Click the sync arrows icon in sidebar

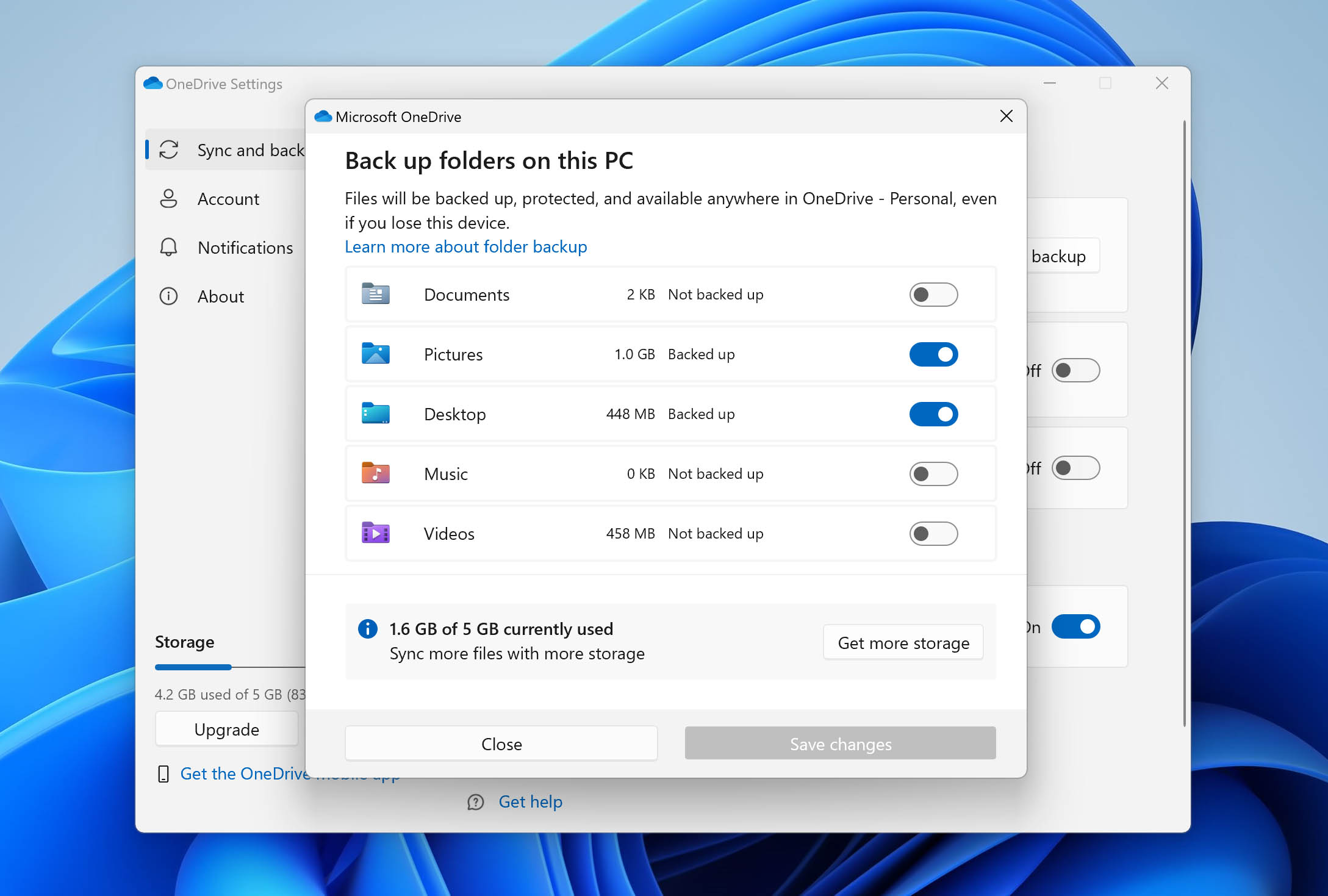pos(169,150)
